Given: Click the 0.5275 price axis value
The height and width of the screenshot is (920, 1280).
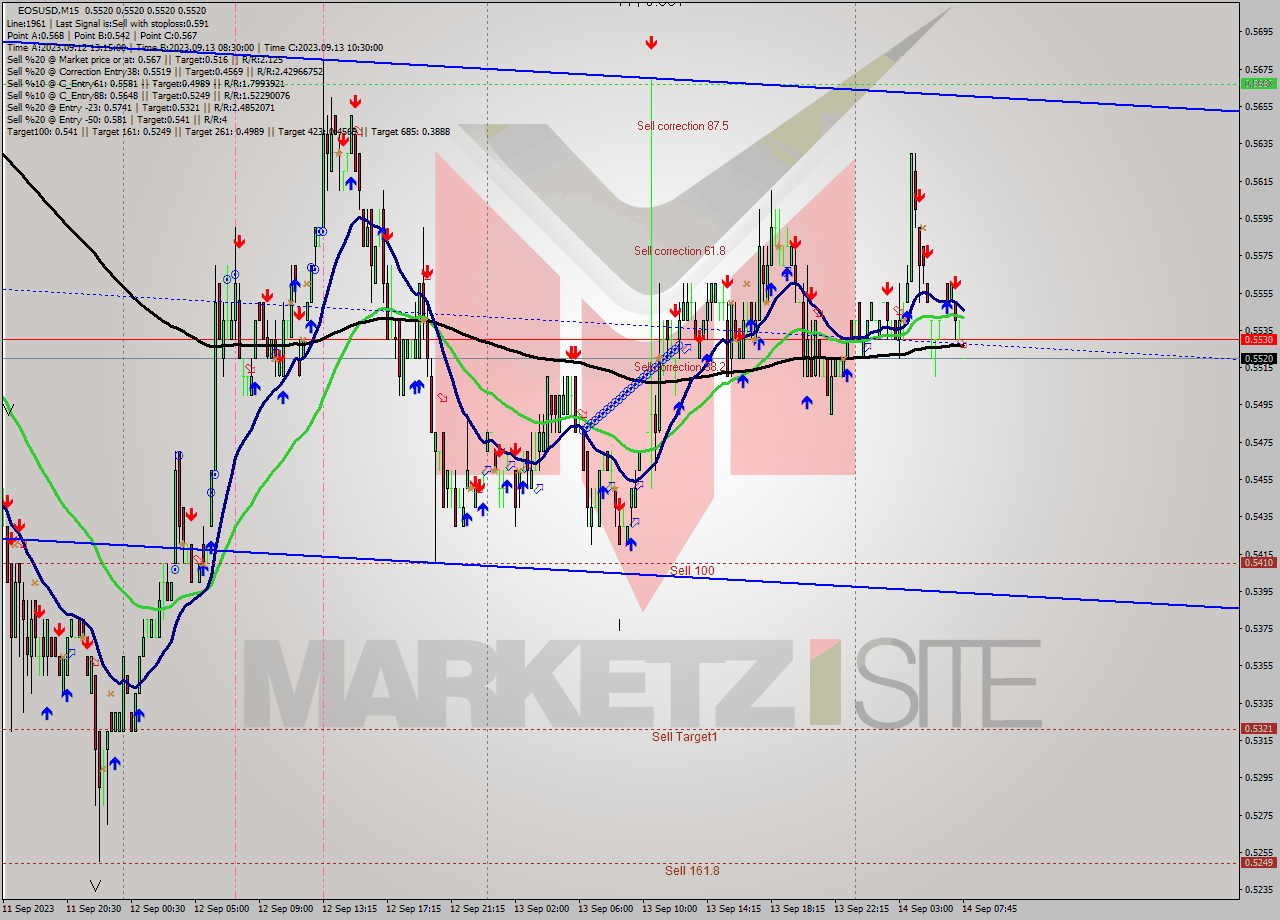Looking at the screenshot, I should pyautogui.click(x=1259, y=815).
